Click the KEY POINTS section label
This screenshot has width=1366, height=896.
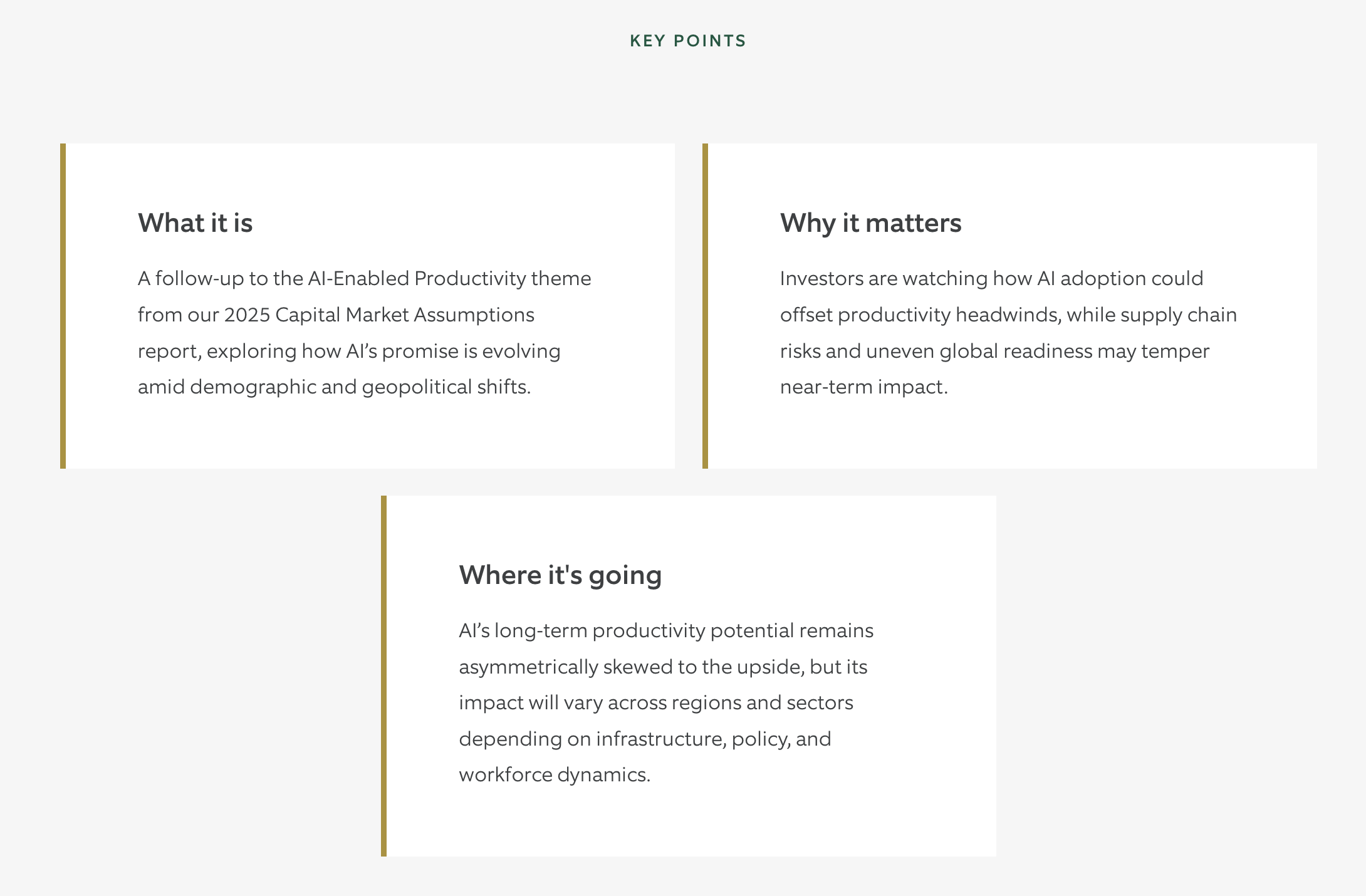[688, 41]
